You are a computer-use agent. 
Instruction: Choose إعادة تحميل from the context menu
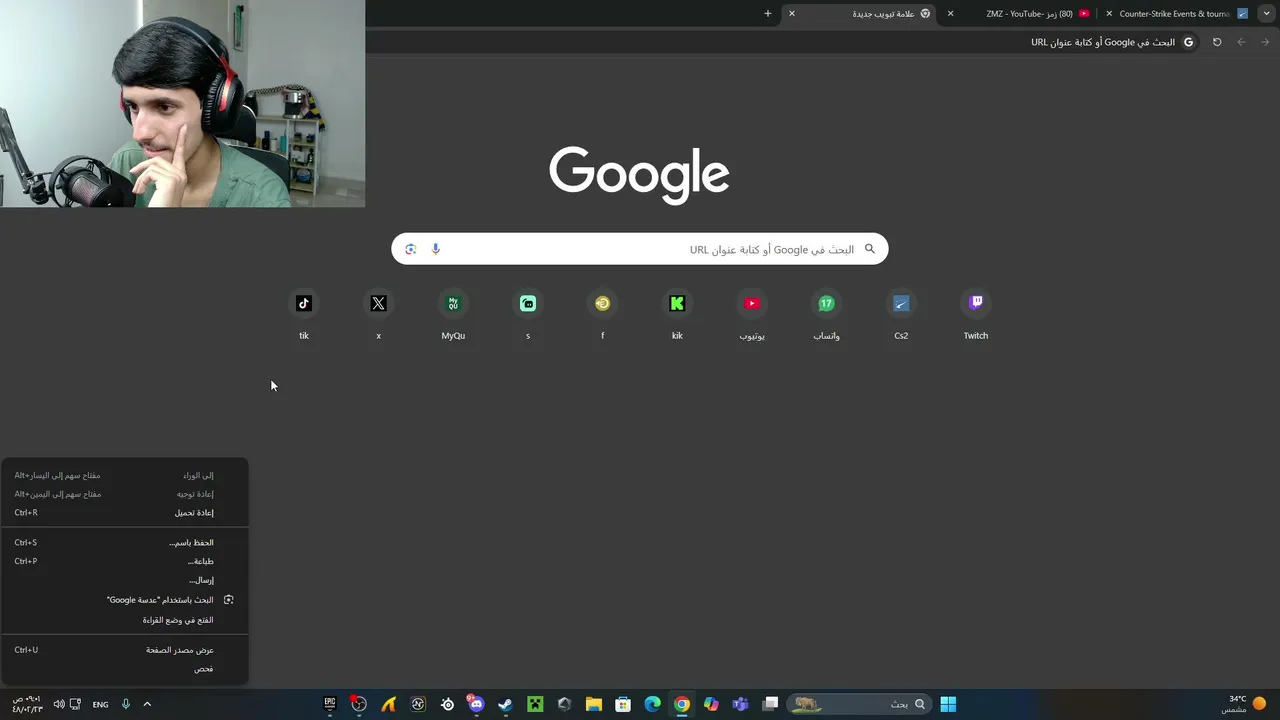coord(124,513)
